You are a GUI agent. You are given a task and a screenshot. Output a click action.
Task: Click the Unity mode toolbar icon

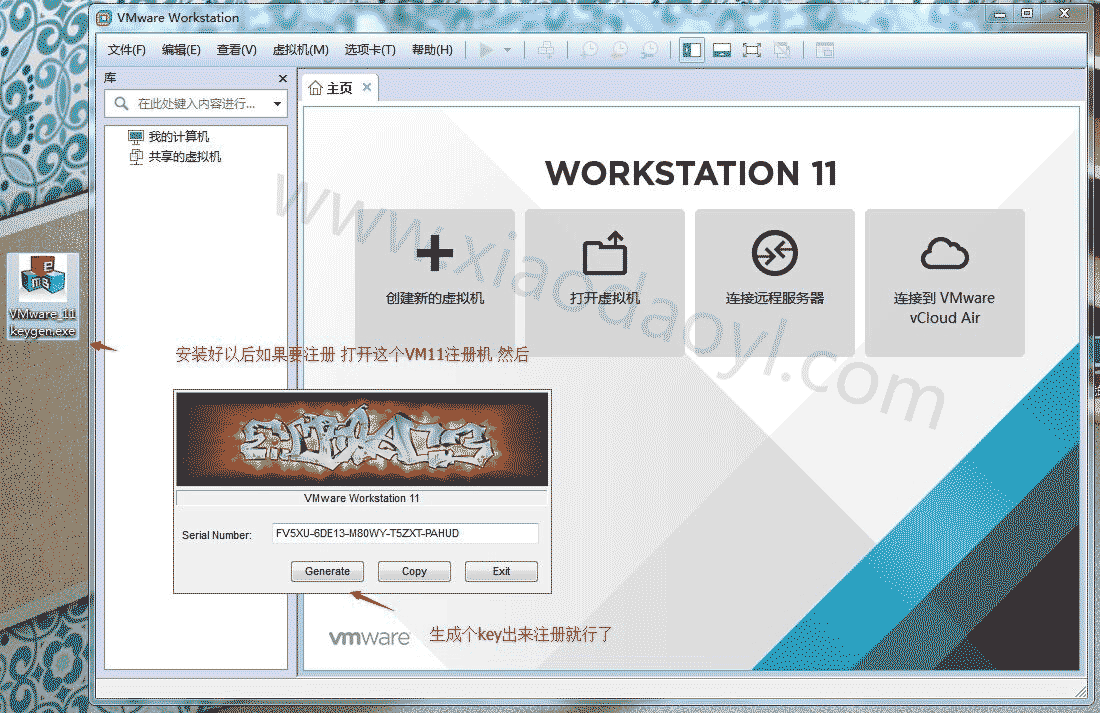pos(782,50)
